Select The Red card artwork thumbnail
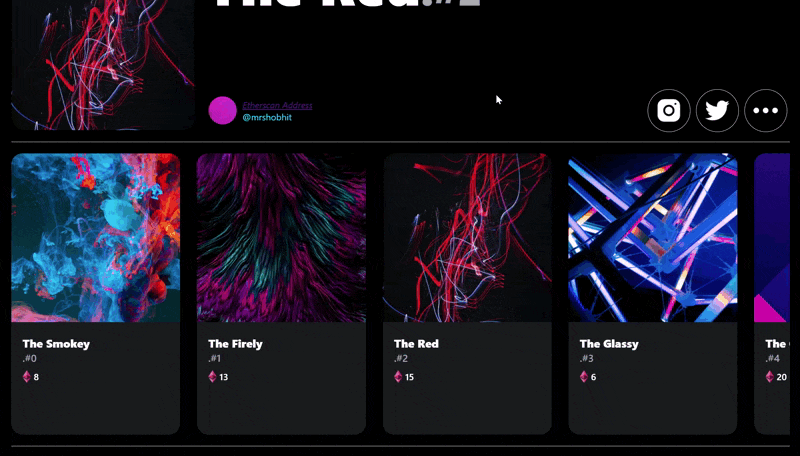Screen dimensions: 800x456 pyautogui.click(x=467, y=238)
